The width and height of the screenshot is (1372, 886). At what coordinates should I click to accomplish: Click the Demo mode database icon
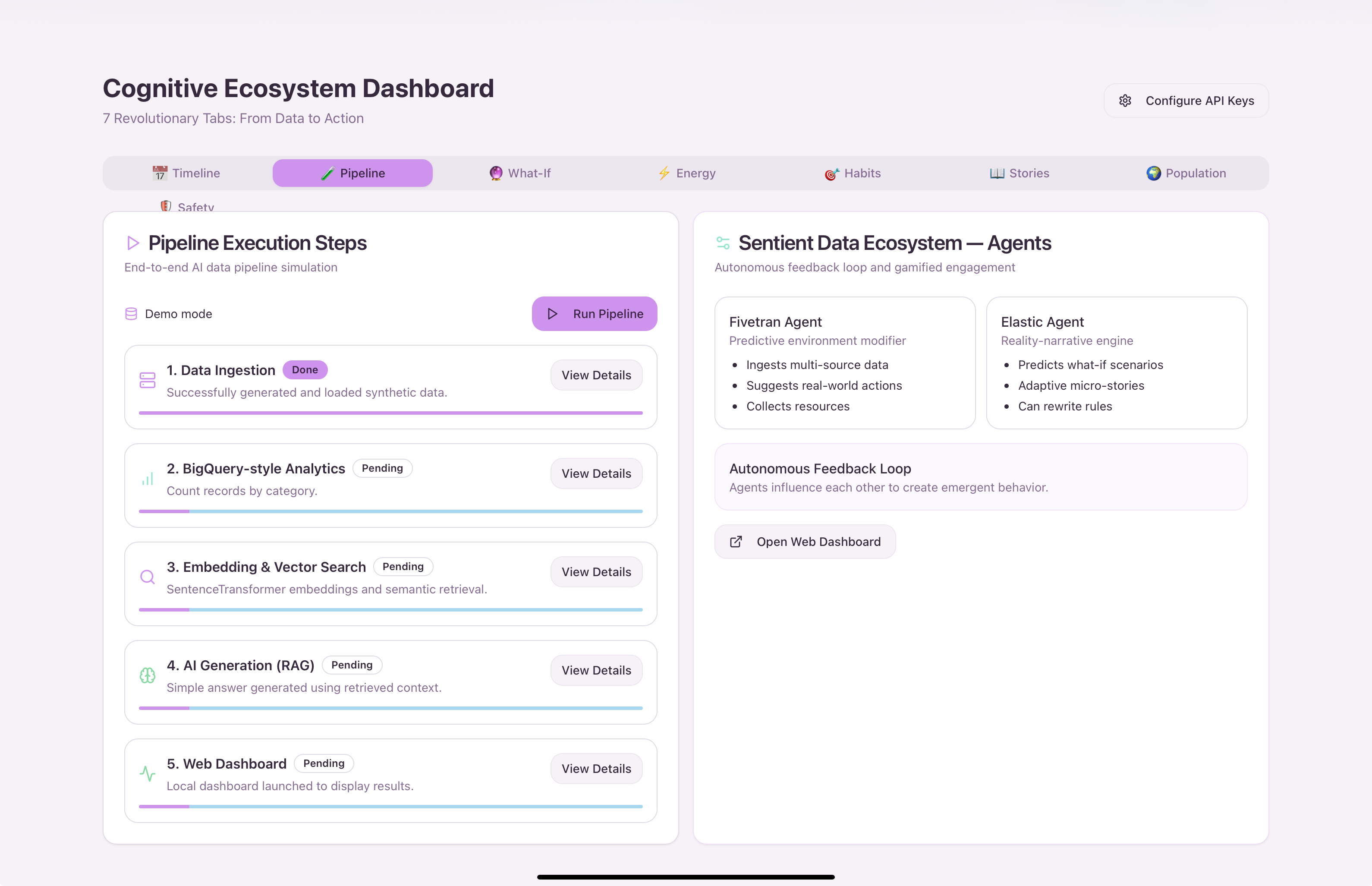tap(131, 314)
